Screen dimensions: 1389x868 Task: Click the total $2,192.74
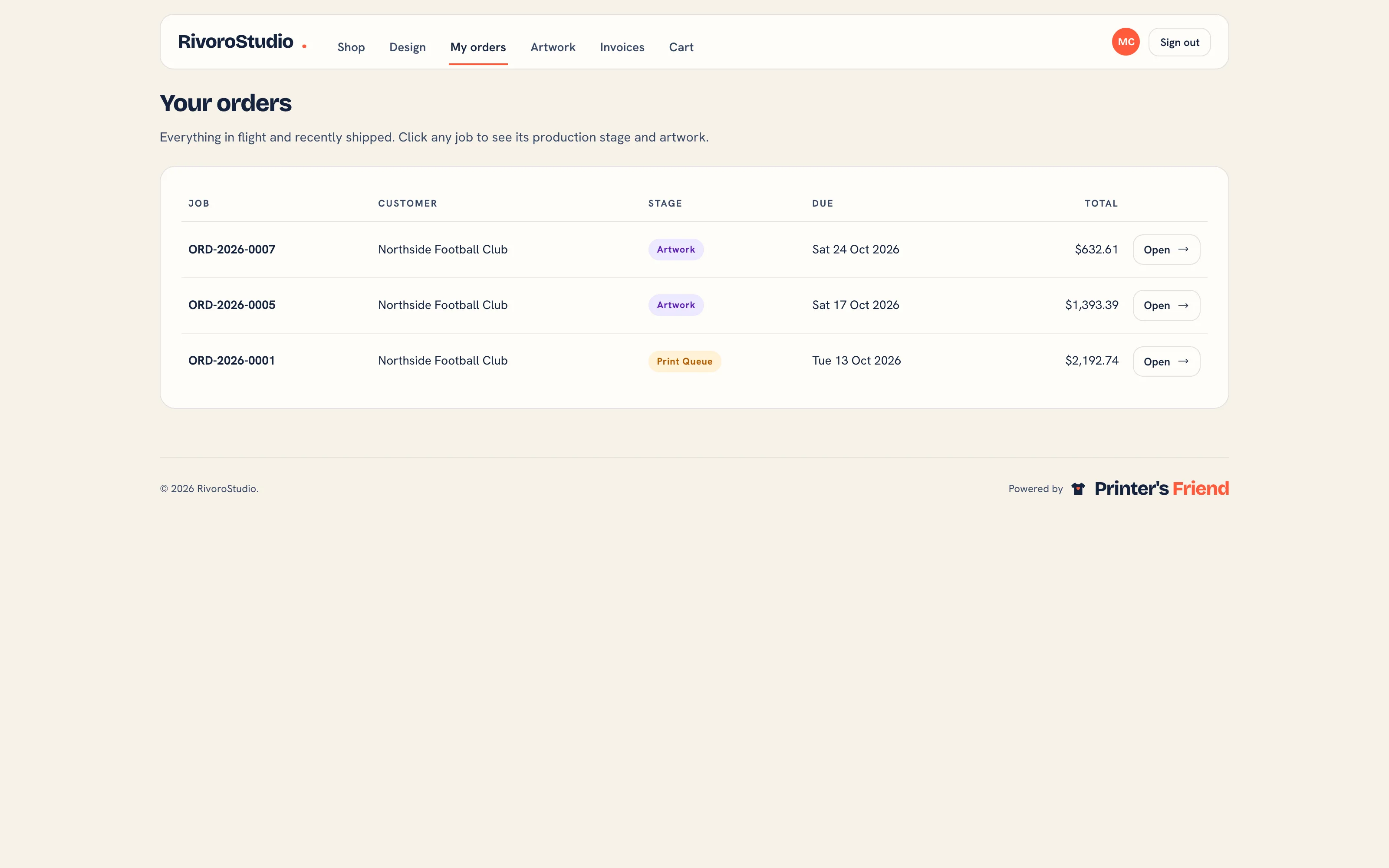(x=1092, y=361)
